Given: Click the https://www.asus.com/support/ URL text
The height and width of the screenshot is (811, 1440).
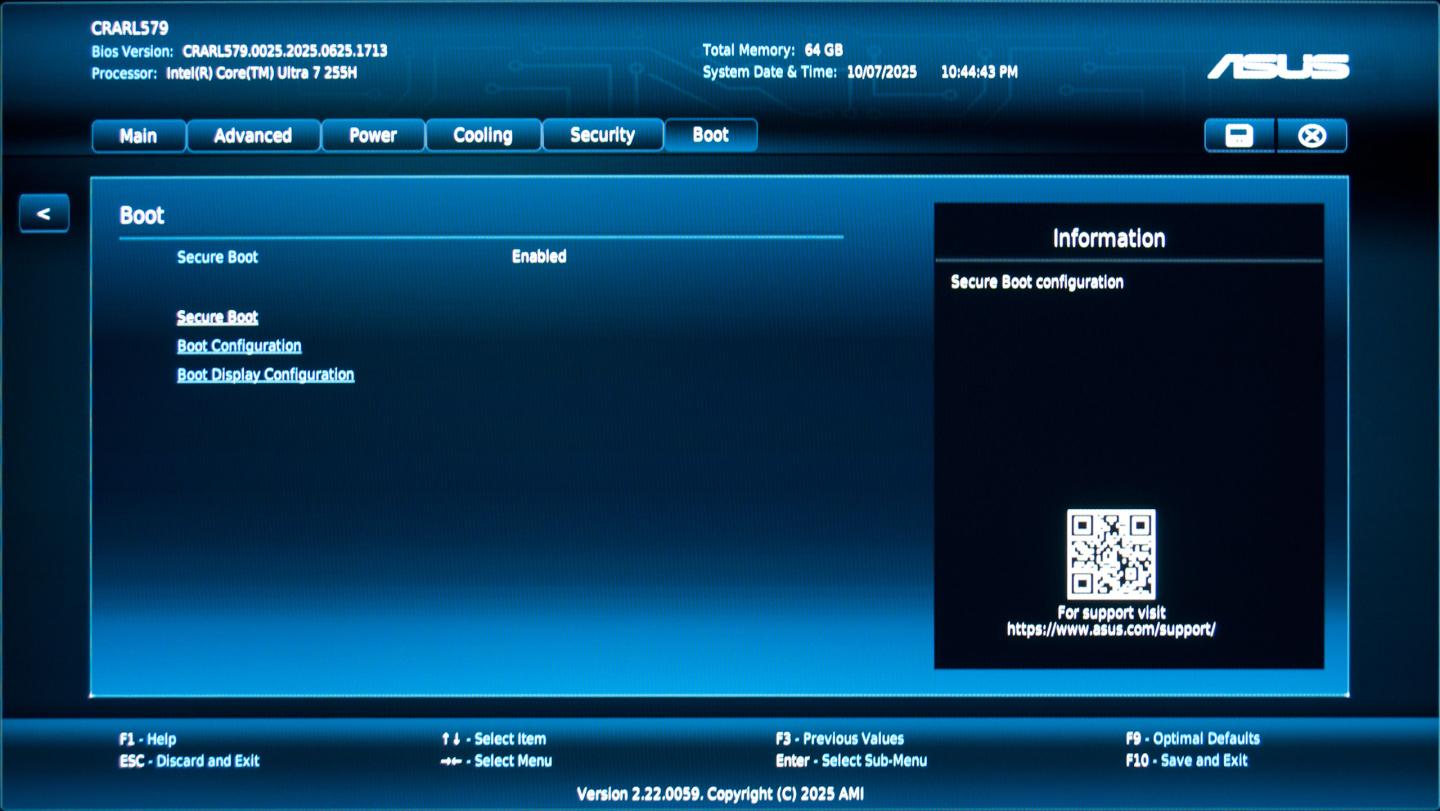Looking at the screenshot, I should [x=1111, y=629].
